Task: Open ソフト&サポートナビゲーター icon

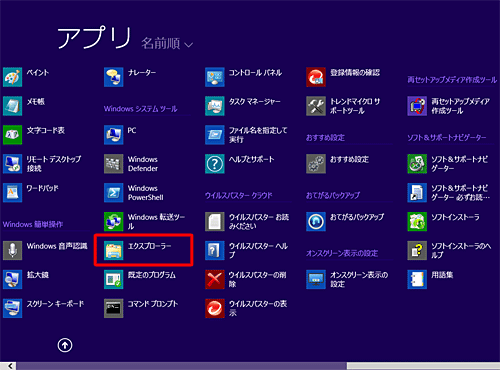Action: (417, 164)
